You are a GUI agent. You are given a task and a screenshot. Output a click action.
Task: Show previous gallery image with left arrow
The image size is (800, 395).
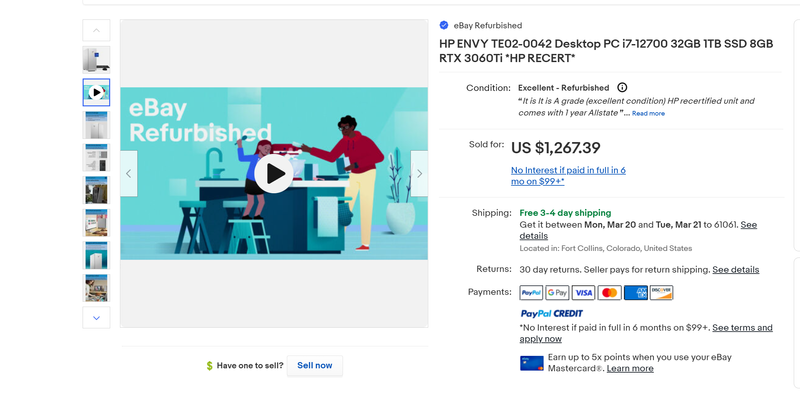(x=129, y=174)
